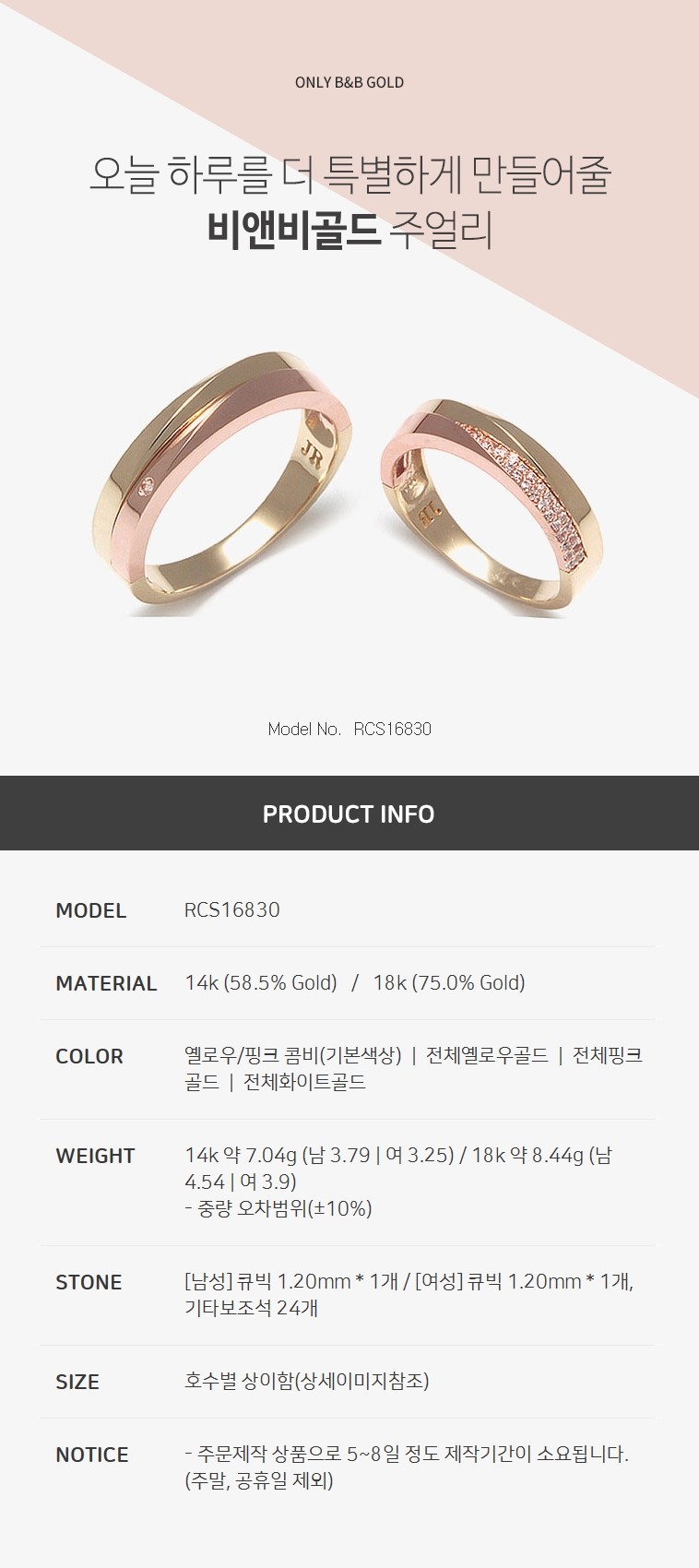Select the MODEL row label
Image resolution: width=699 pixels, height=1568 pixels.
pyautogui.click(x=90, y=910)
